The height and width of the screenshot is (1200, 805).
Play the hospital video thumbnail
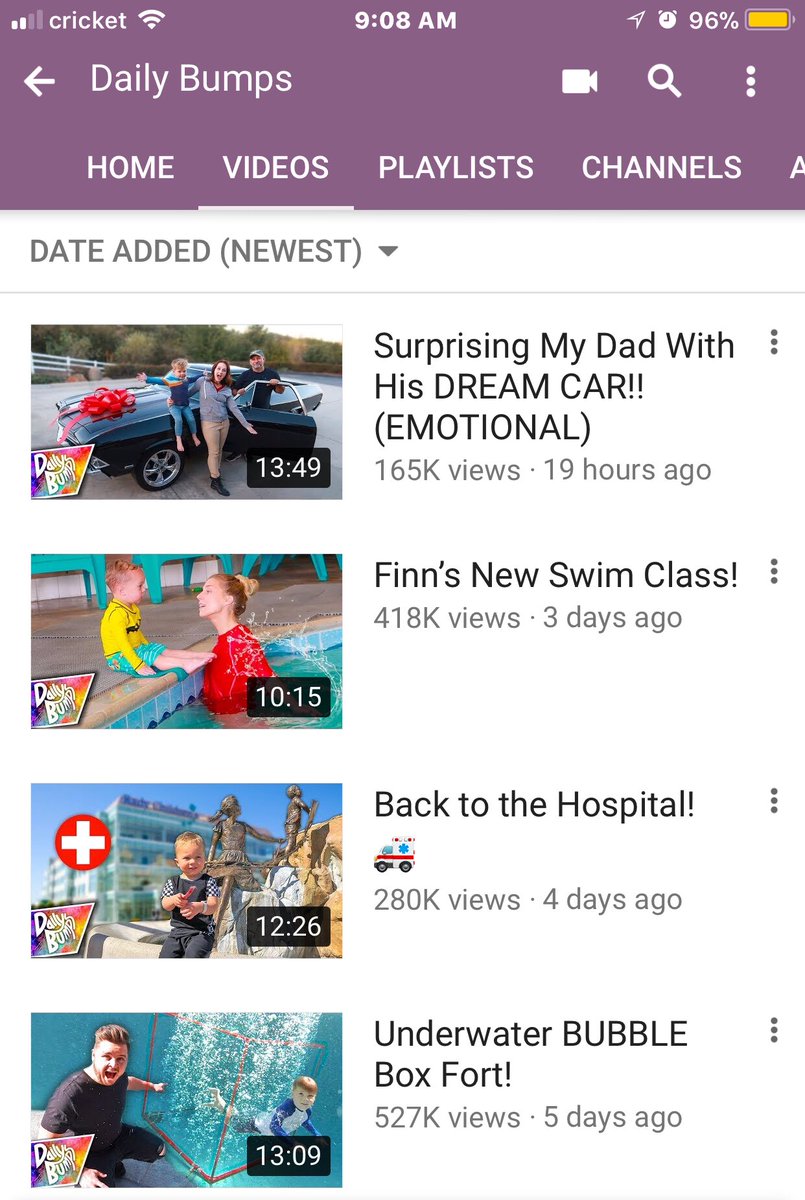[x=187, y=870]
